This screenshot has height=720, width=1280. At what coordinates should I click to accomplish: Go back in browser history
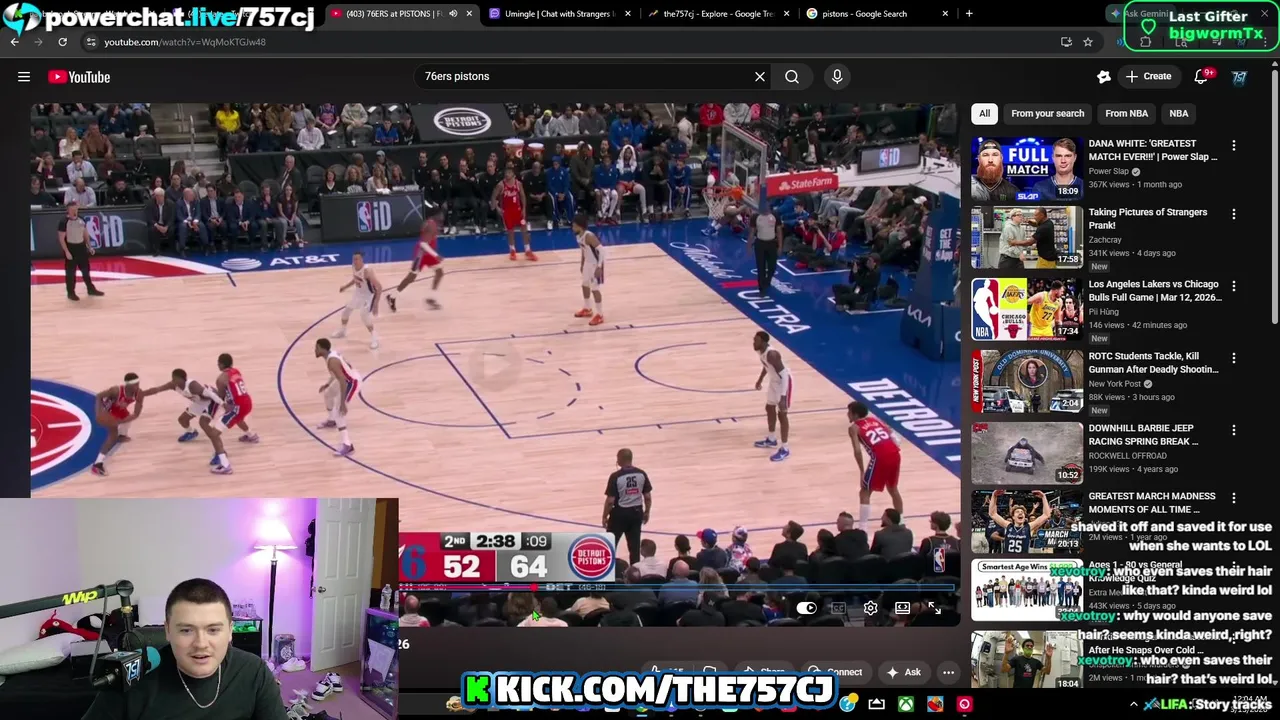(15, 42)
